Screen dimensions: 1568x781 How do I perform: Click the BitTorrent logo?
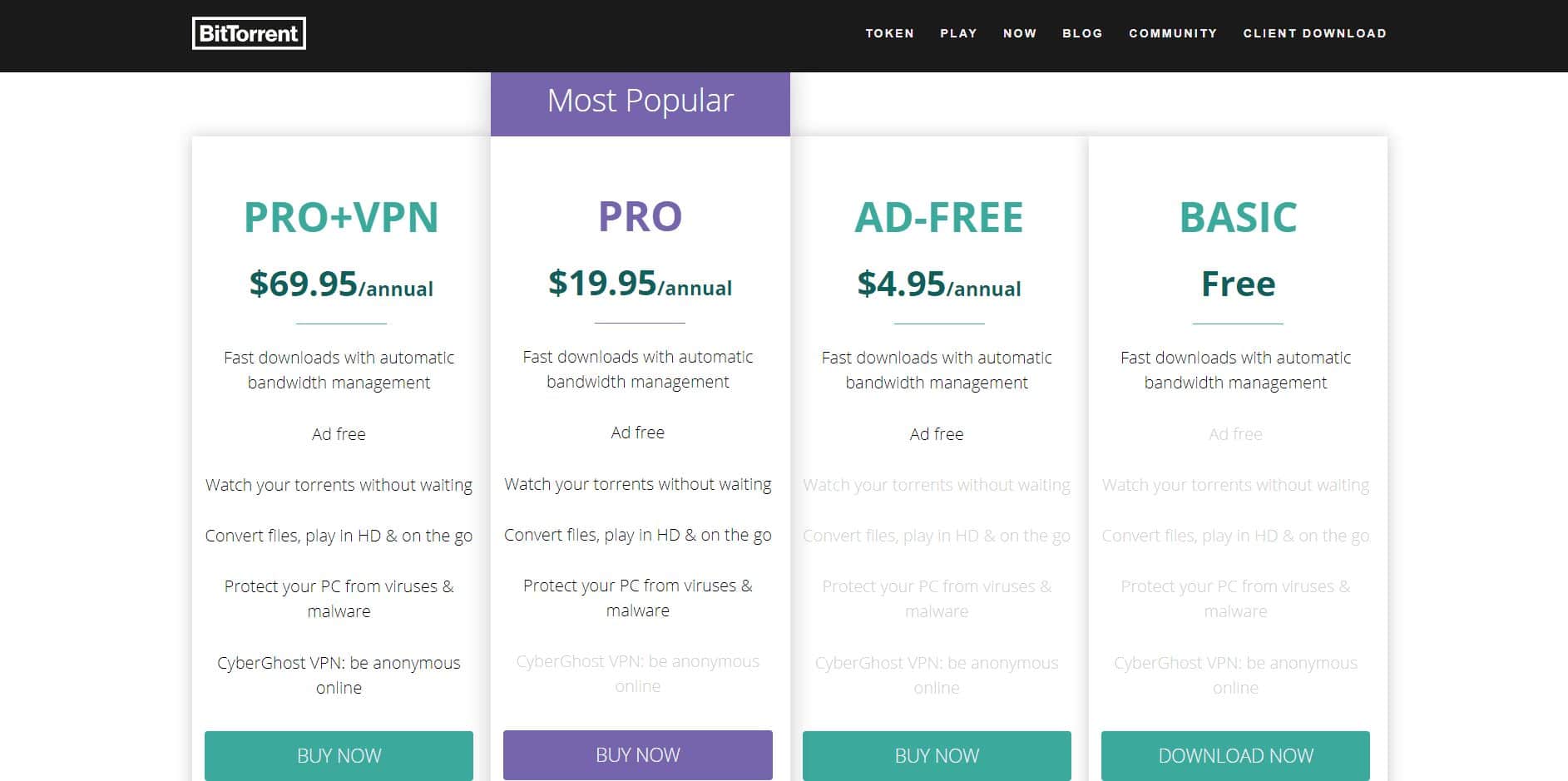click(x=249, y=33)
